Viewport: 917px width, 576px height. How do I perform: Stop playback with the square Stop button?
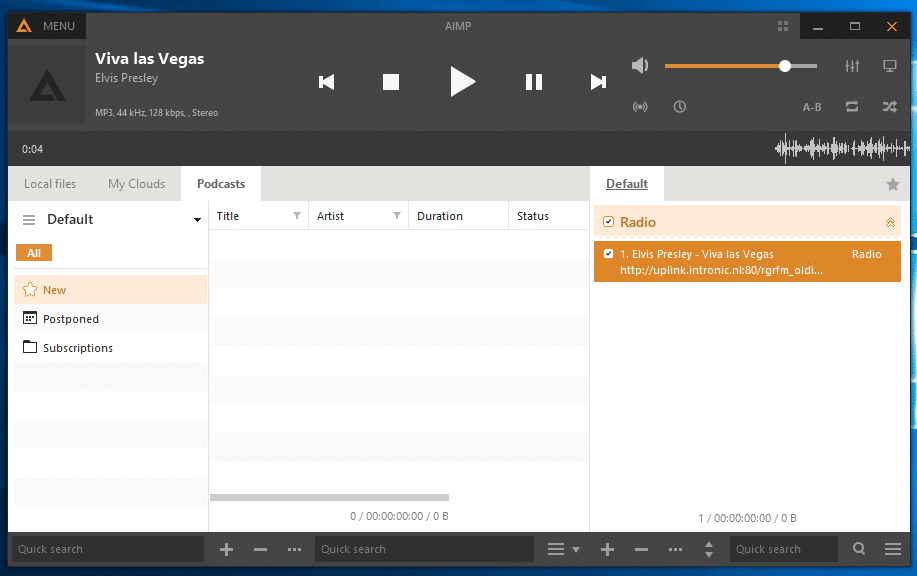pyautogui.click(x=391, y=82)
